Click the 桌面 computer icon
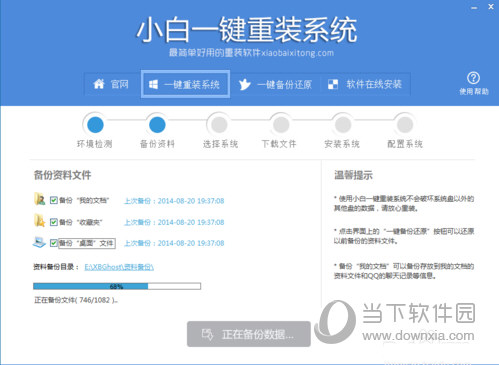 point(39,242)
